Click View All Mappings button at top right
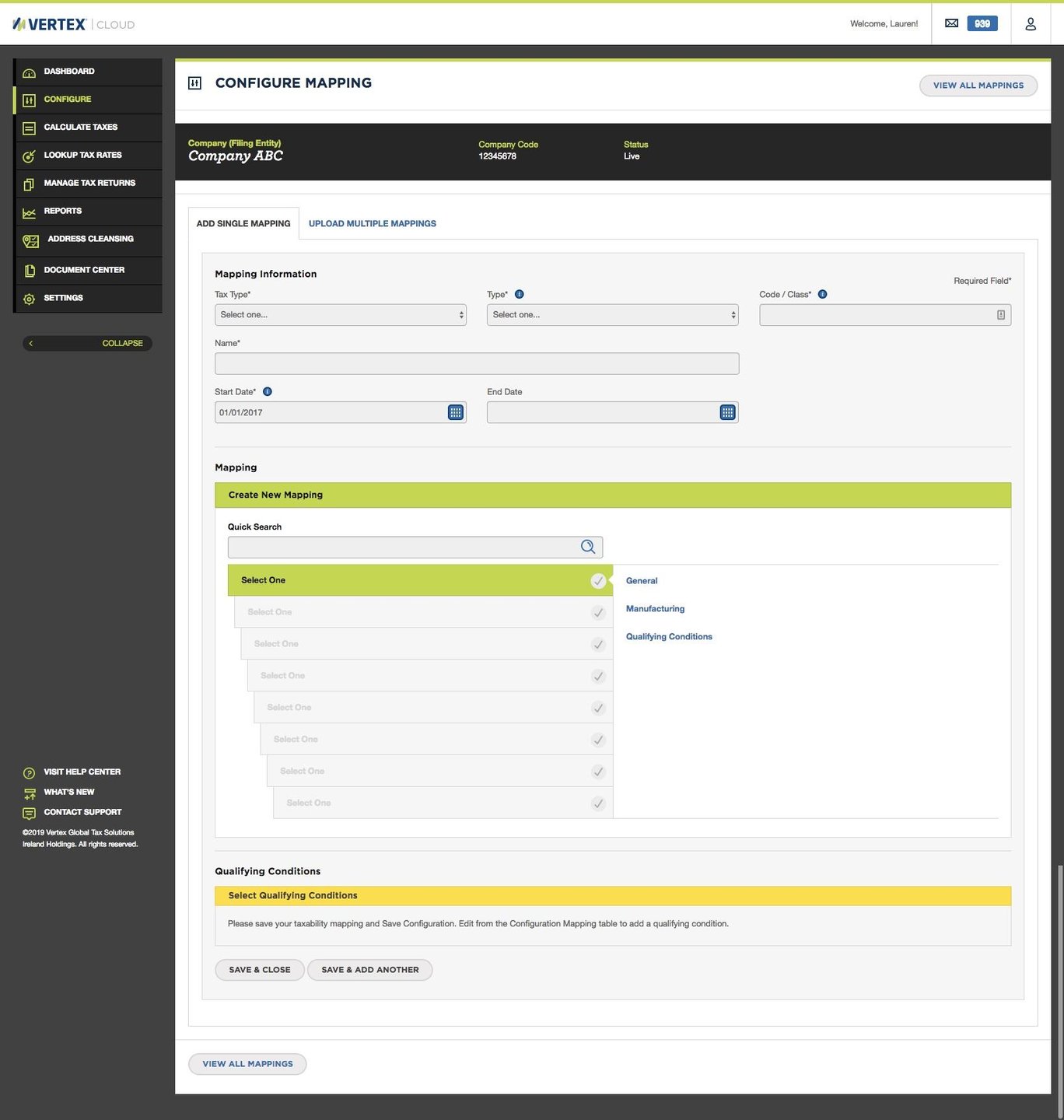Screen dimensions: 1064x1120 978,86
